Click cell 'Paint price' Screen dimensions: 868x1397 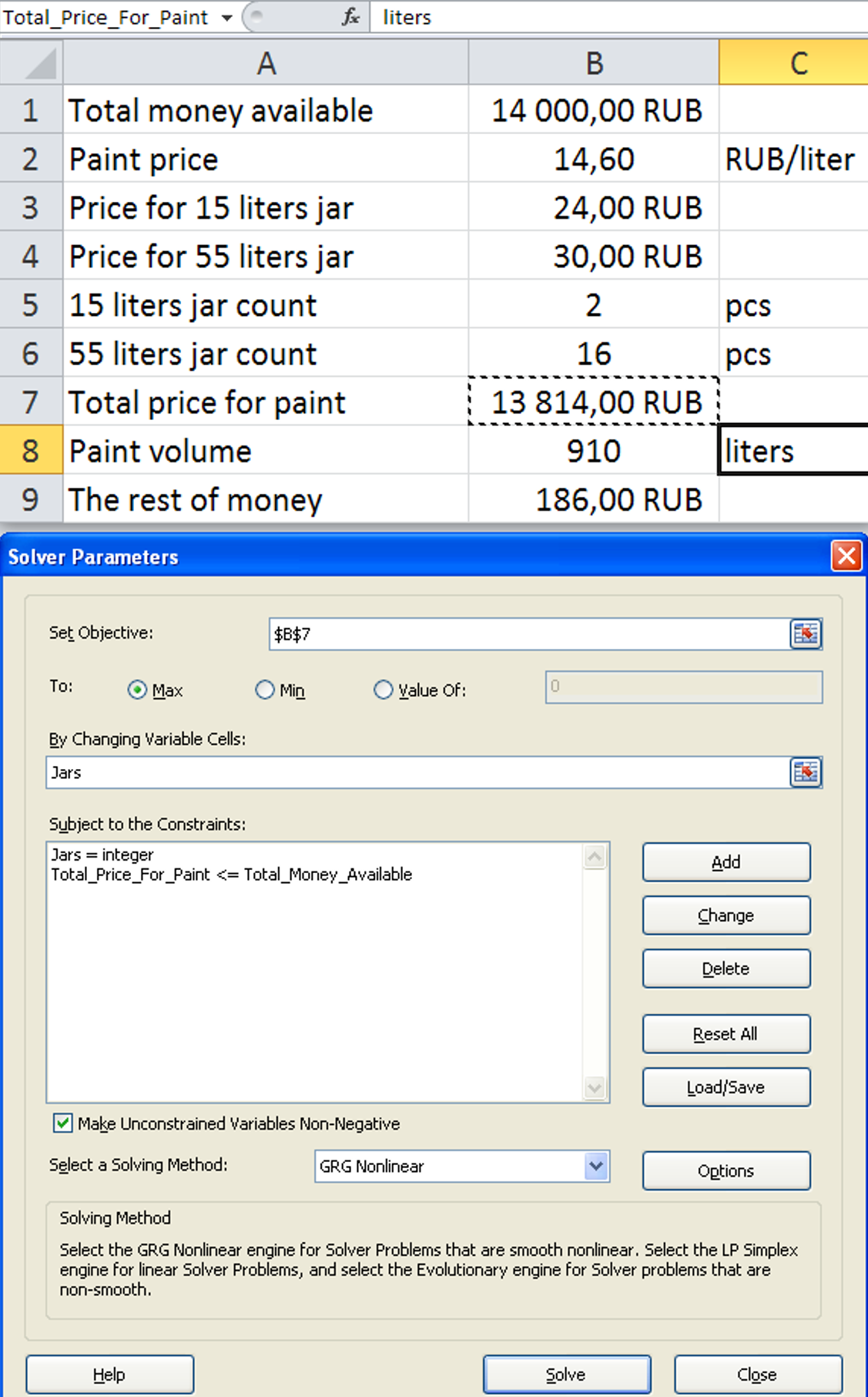tap(266, 159)
